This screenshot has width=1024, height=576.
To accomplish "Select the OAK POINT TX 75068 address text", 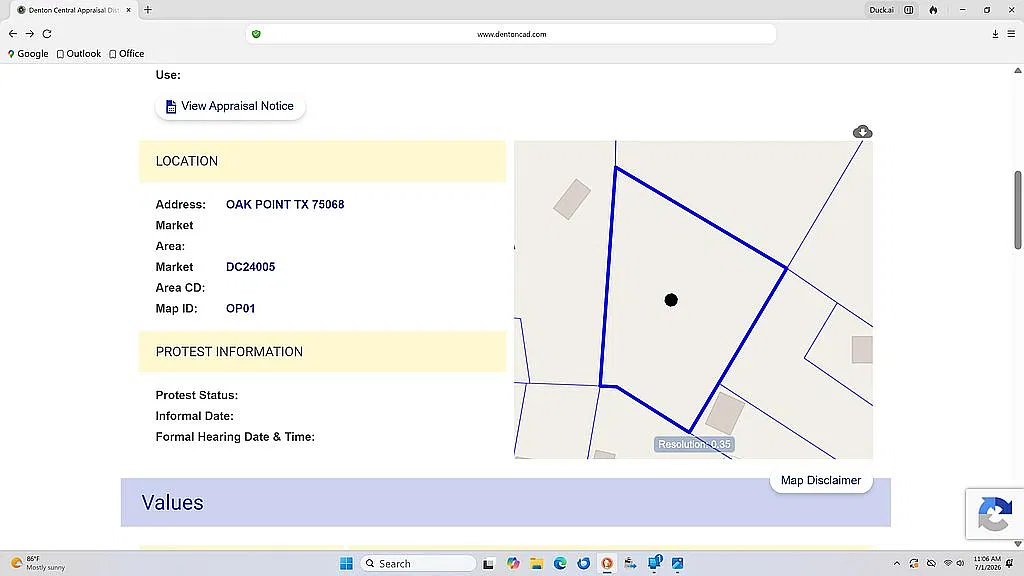I will pos(285,204).
